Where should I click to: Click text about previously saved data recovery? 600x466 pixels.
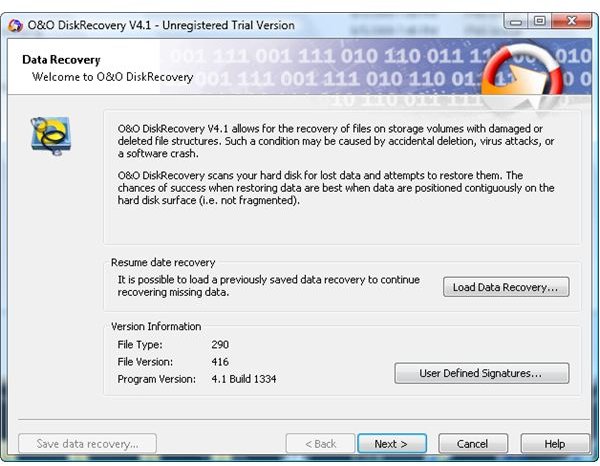(x=269, y=286)
